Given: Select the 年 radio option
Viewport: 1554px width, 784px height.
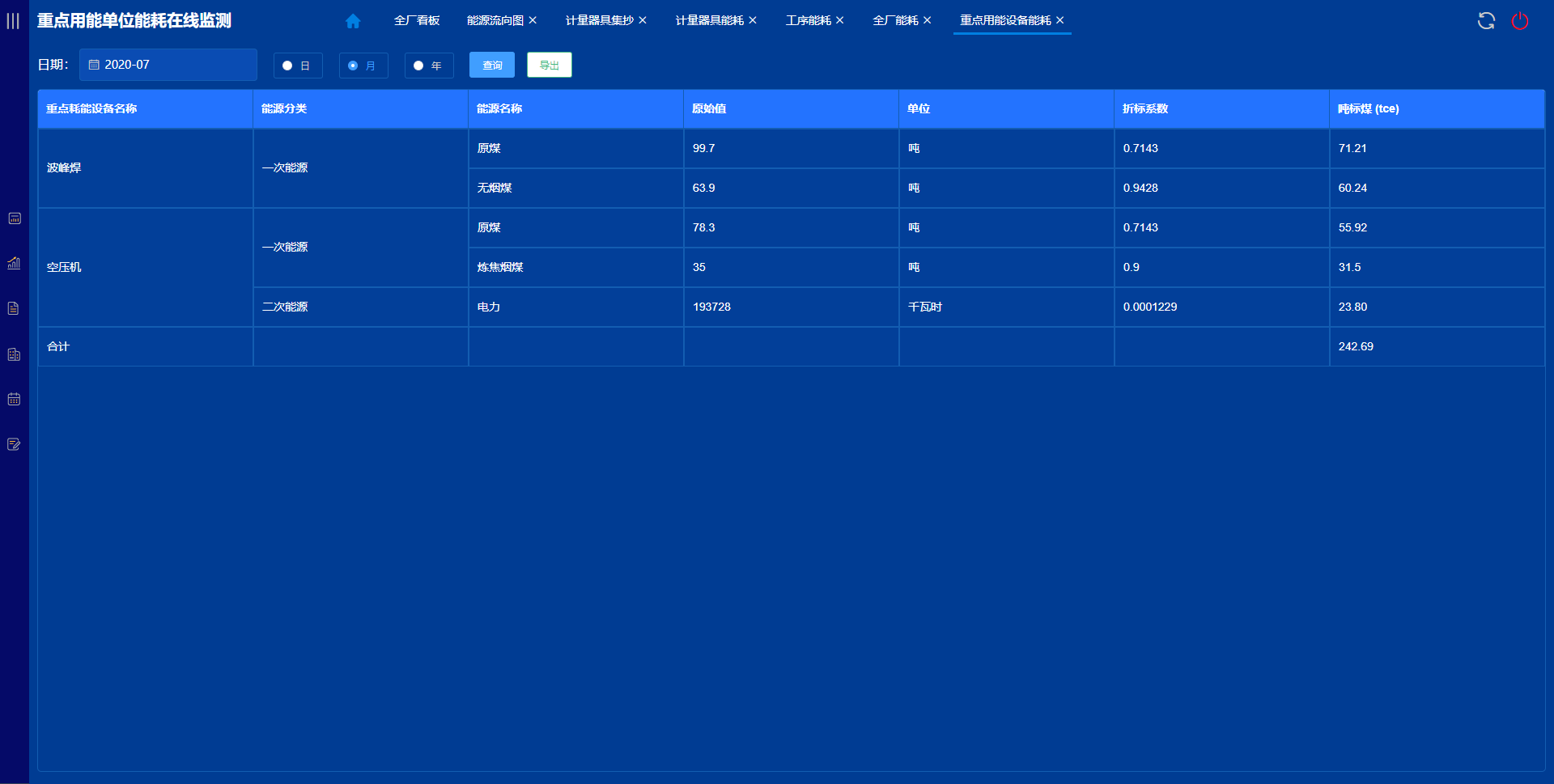Looking at the screenshot, I should 429,66.
